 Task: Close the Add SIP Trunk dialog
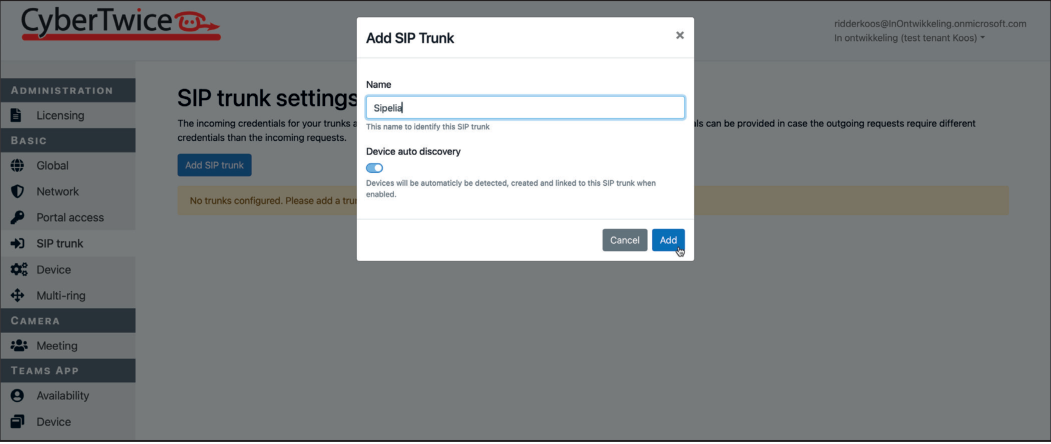(x=680, y=36)
